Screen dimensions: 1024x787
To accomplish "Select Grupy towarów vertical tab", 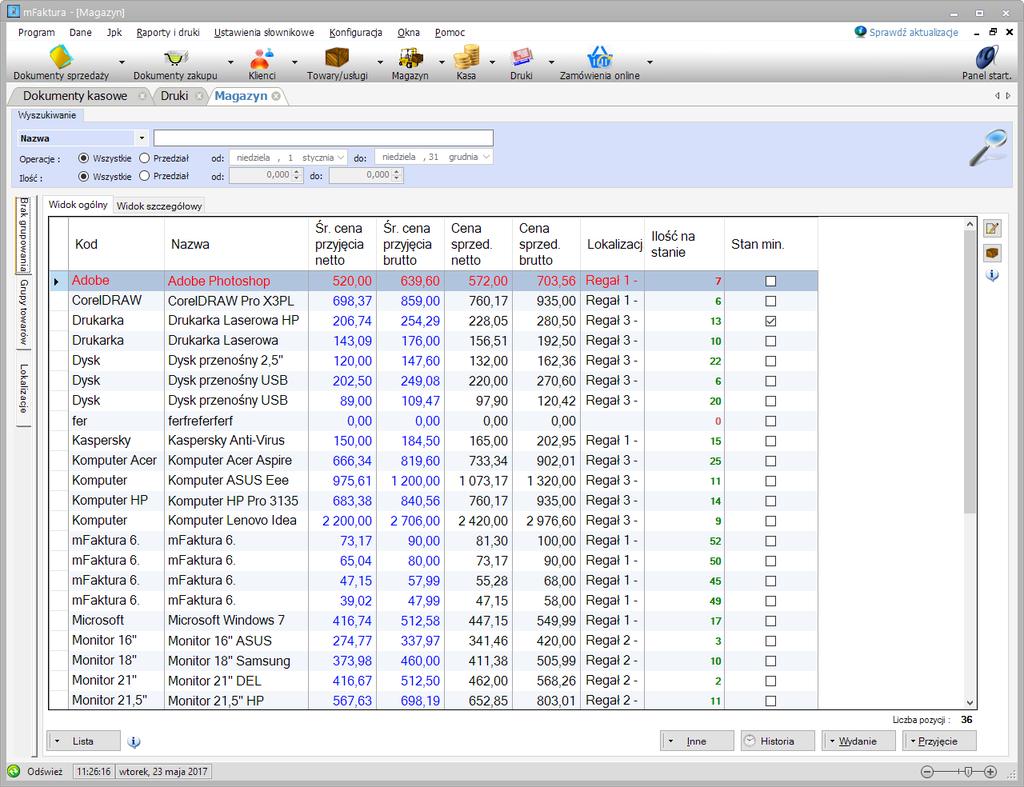I will click(x=24, y=312).
